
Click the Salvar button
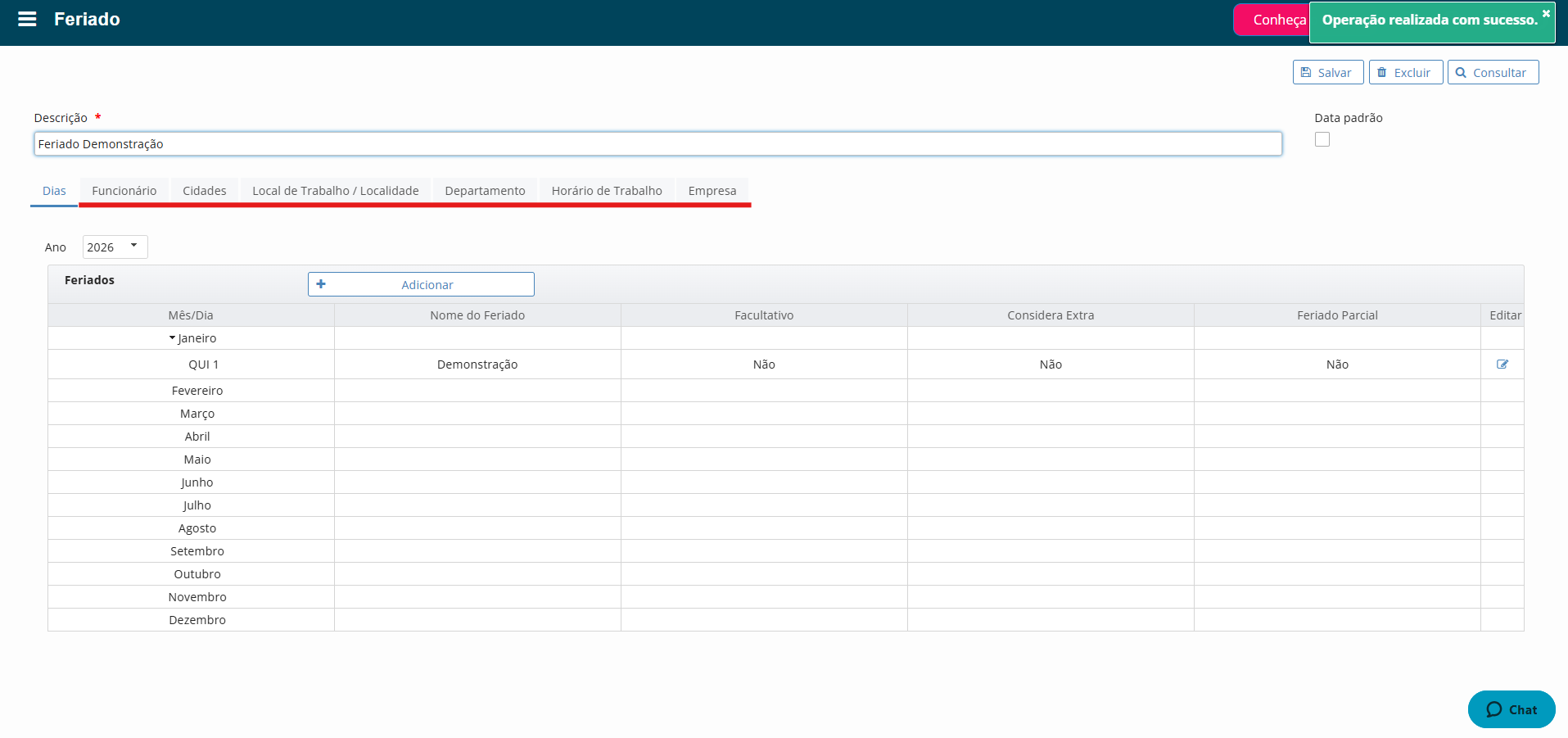coord(1328,72)
